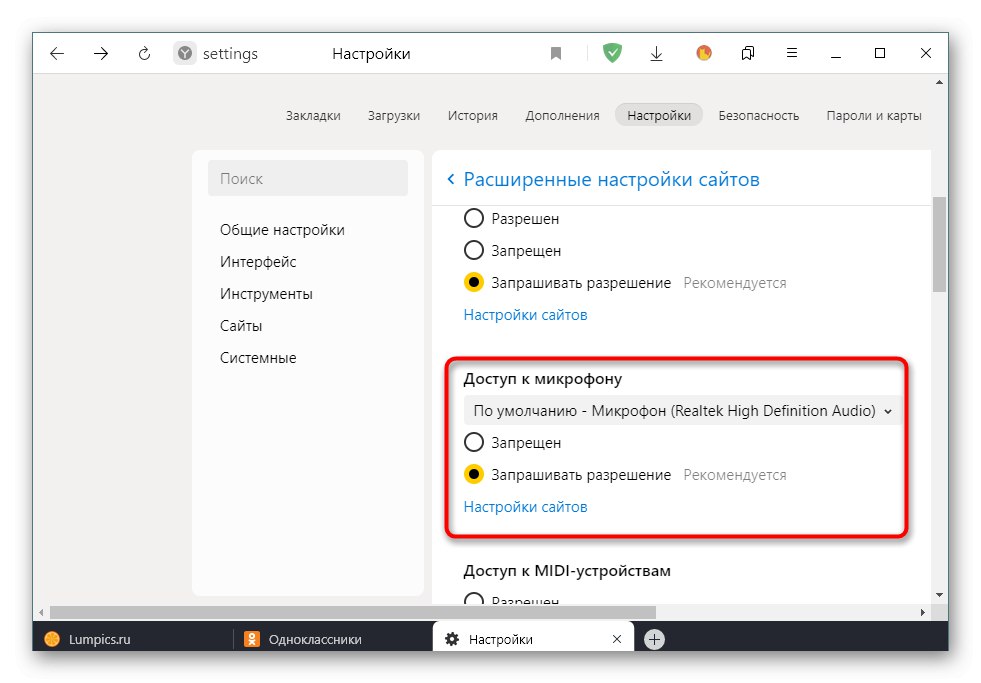Click the back arrow navigation icon

click(x=57, y=53)
